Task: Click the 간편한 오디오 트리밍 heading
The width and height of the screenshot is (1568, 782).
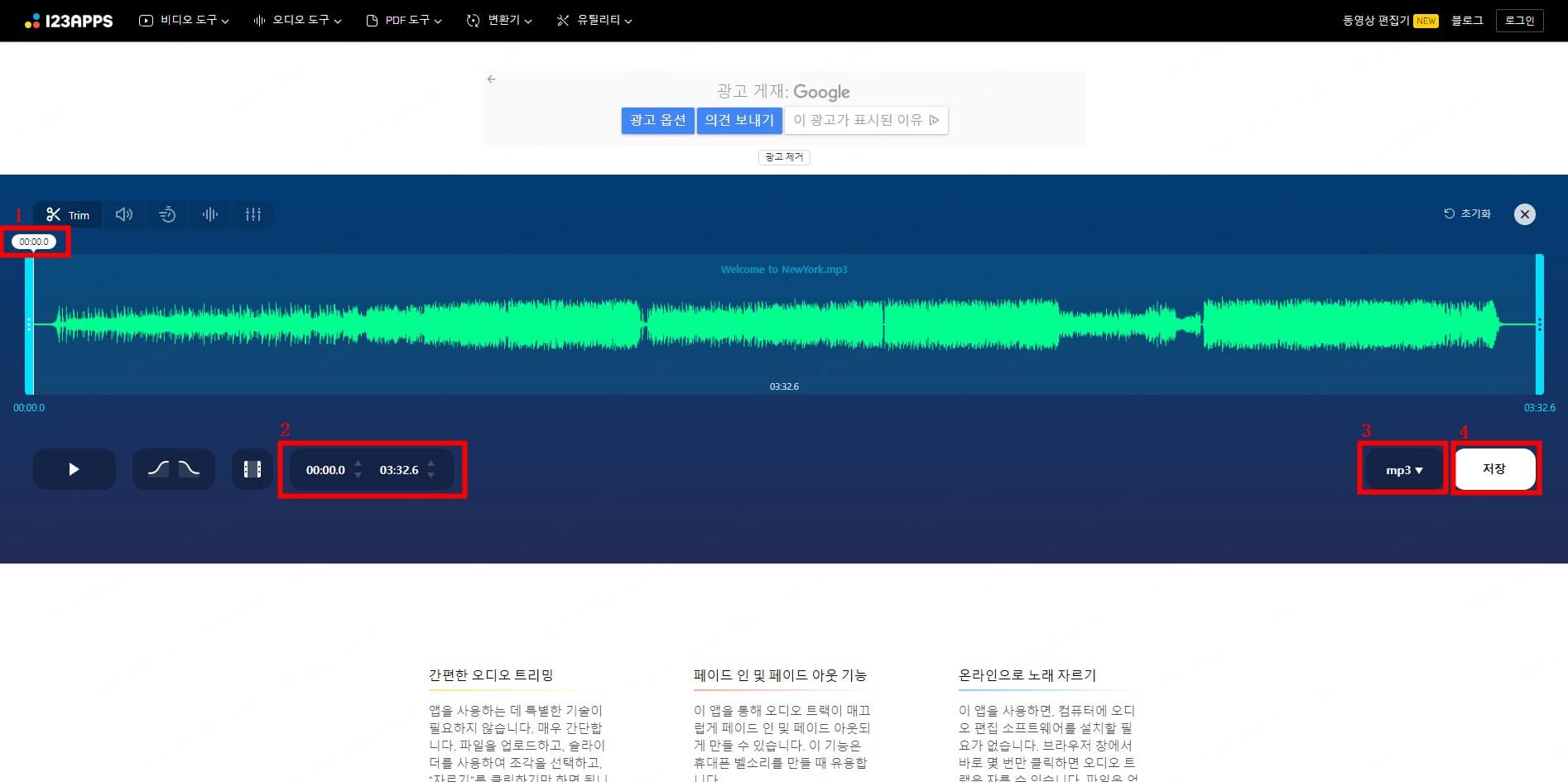Action: (491, 675)
